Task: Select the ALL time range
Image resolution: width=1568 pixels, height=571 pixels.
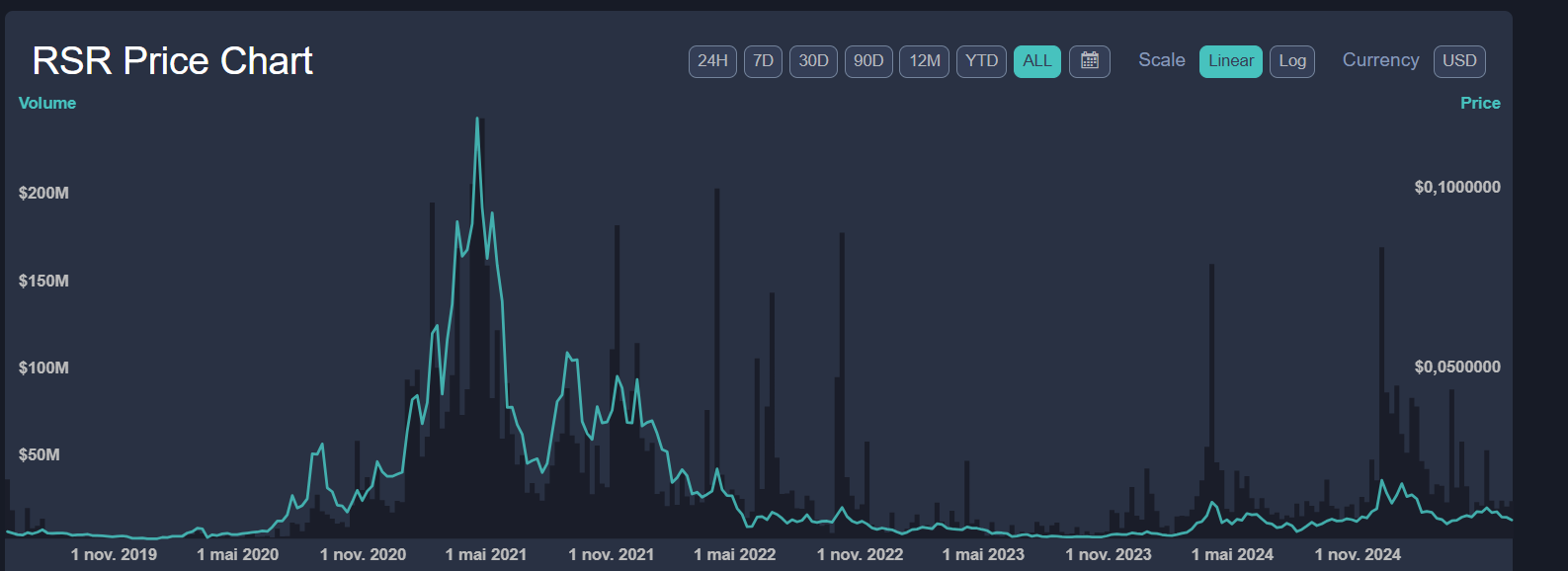Action: click(1037, 61)
